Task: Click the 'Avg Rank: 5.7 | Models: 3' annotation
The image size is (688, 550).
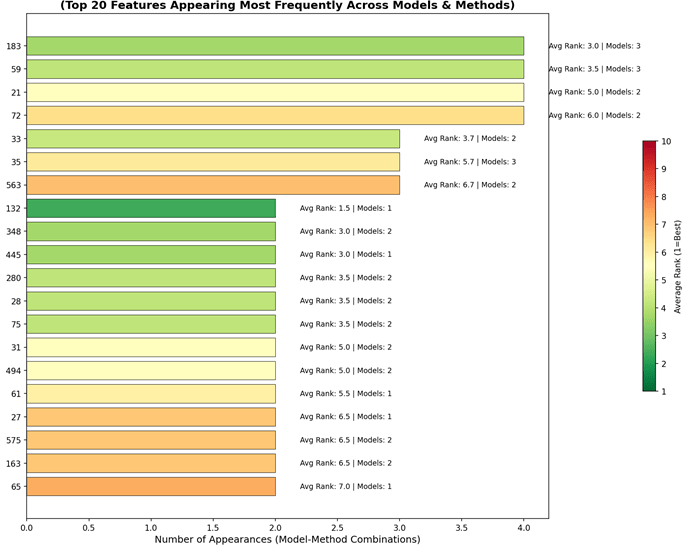Action: [469, 162]
